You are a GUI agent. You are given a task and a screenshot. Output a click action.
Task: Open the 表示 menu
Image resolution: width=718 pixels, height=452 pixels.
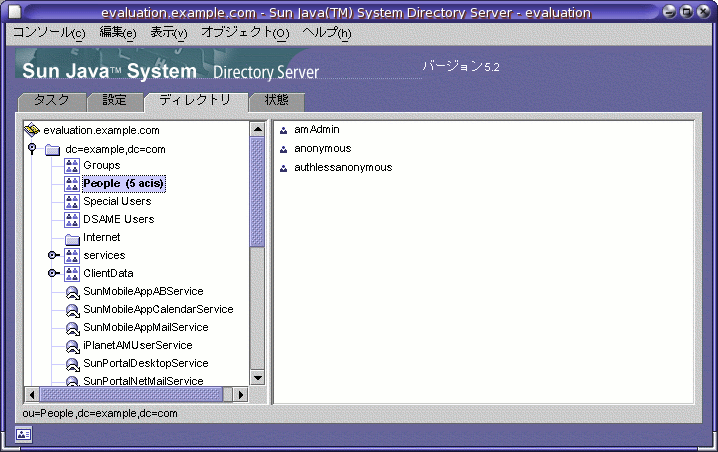click(169, 33)
